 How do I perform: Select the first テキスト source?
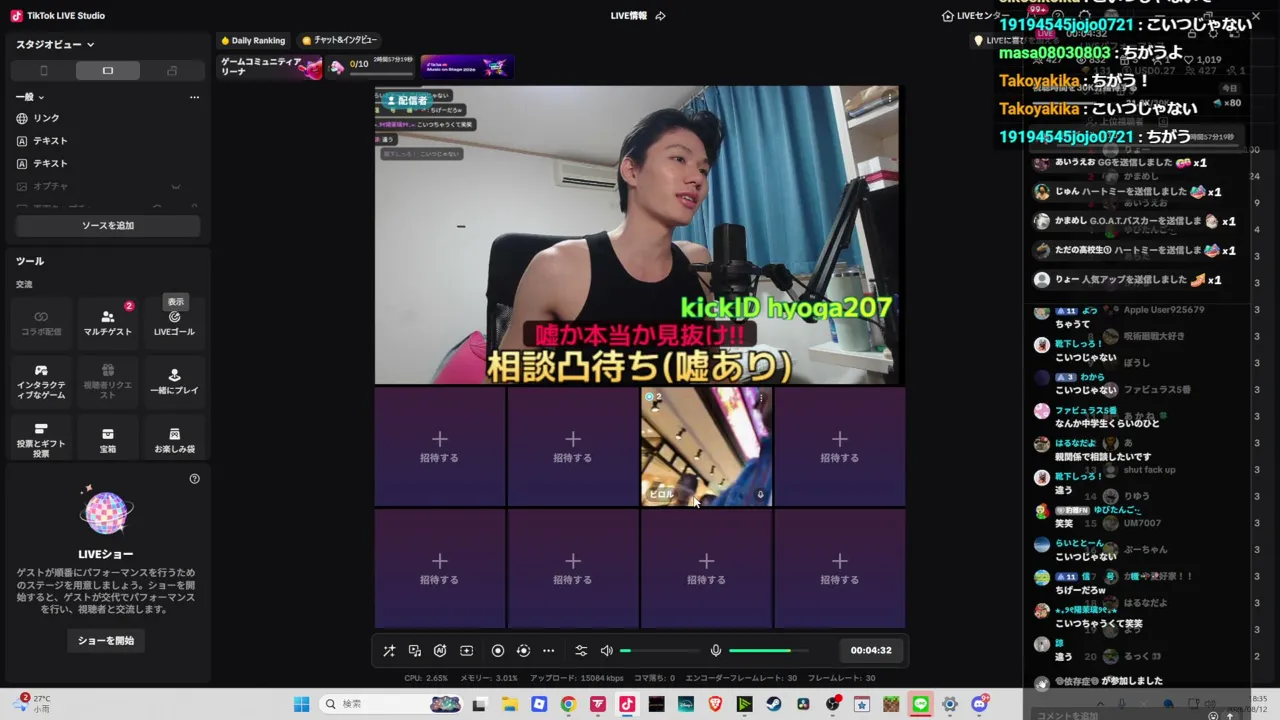[x=108, y=141]
